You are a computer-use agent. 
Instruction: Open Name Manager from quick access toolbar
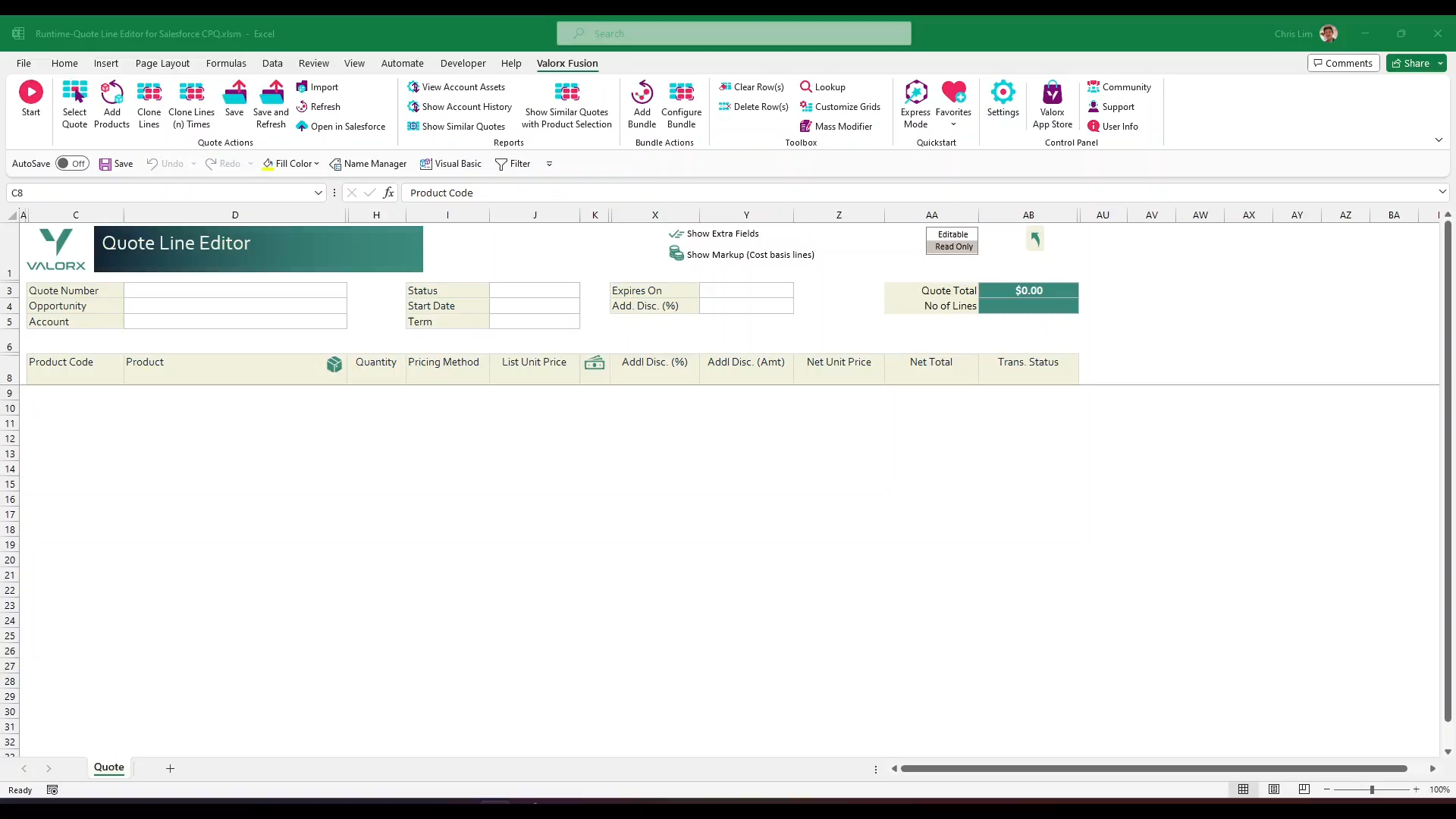click(368, 164)
